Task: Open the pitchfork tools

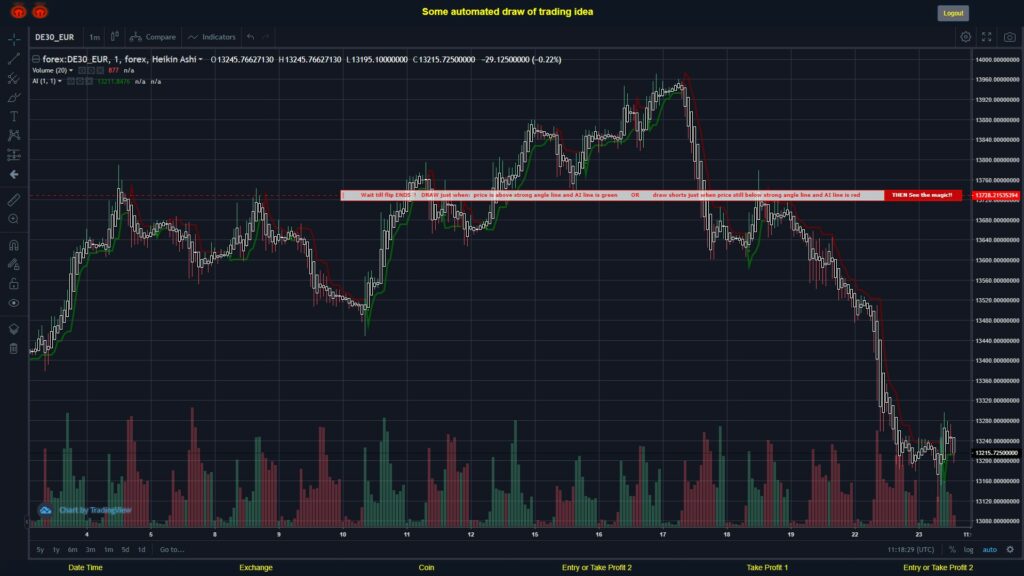Action: click(x=14, y=78)
